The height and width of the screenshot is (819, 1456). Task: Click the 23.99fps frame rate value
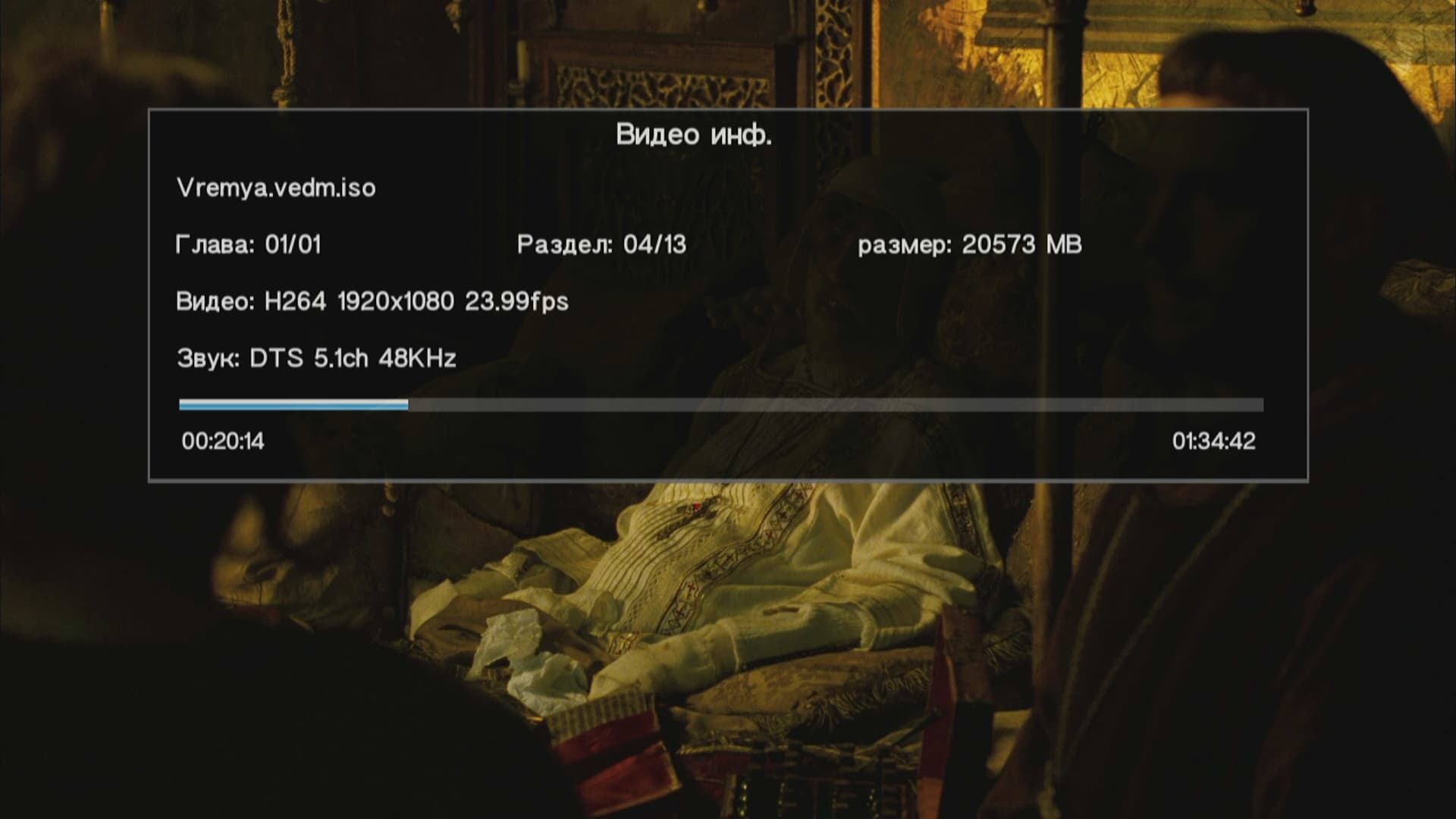[516, 302]
